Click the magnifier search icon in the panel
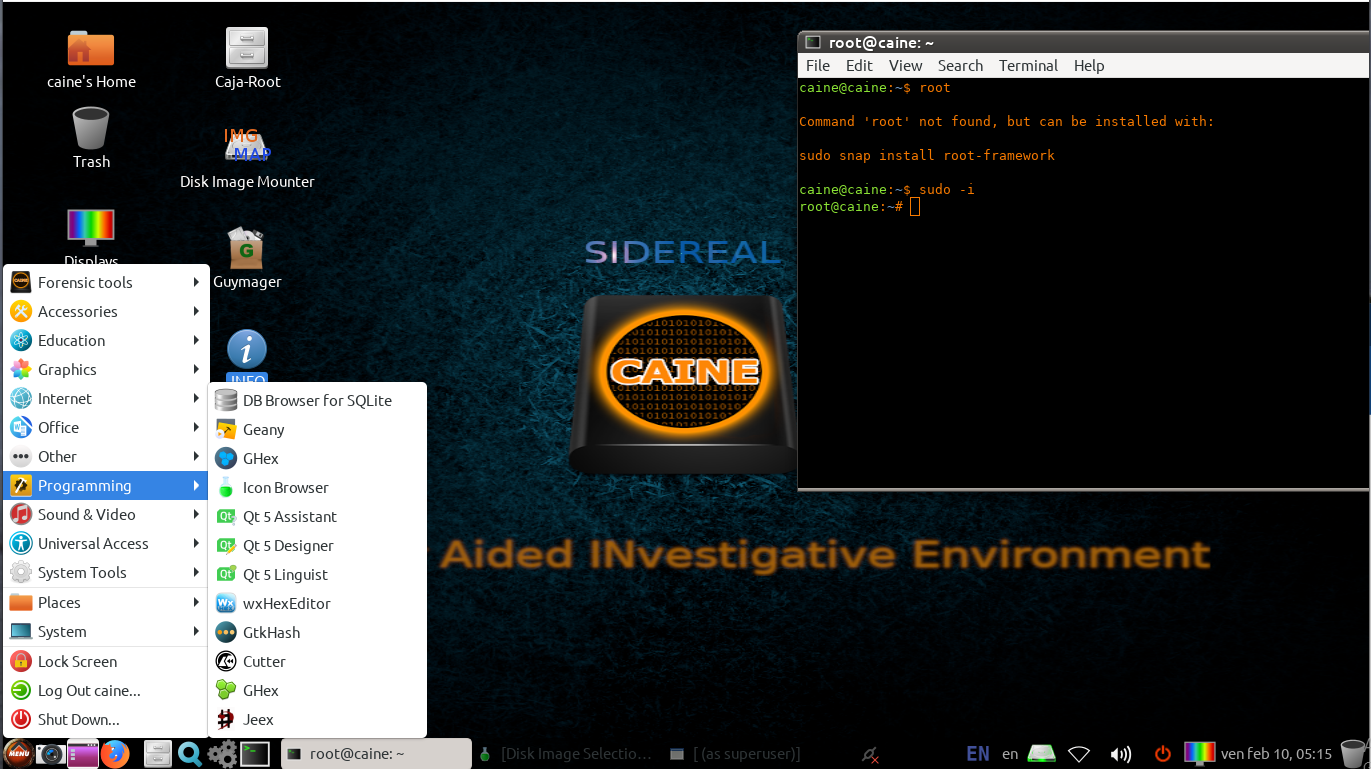The height and width of the screenshot is (769, 1371). pos(190,753)
